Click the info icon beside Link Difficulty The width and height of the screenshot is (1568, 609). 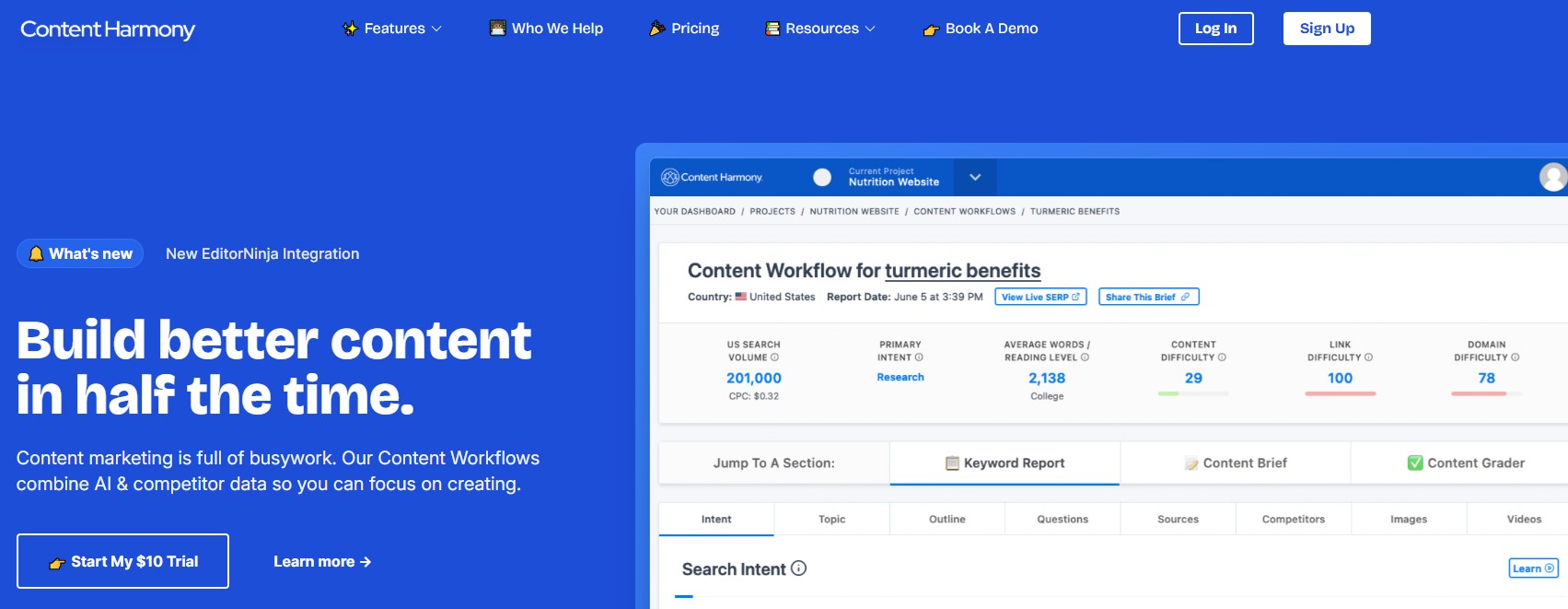coord(1368,357)
